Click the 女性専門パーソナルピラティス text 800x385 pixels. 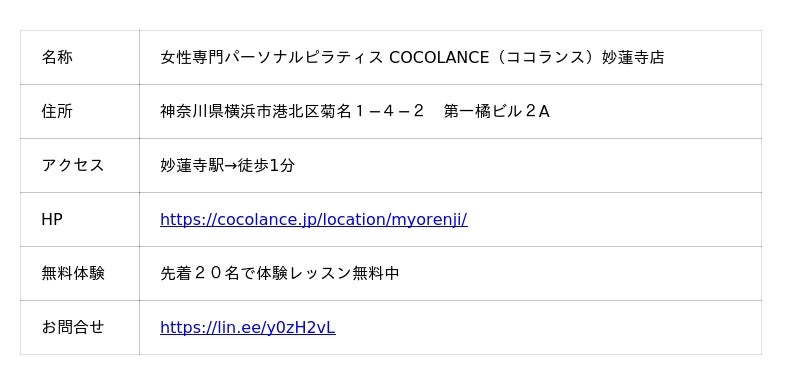tap(271, 57)
